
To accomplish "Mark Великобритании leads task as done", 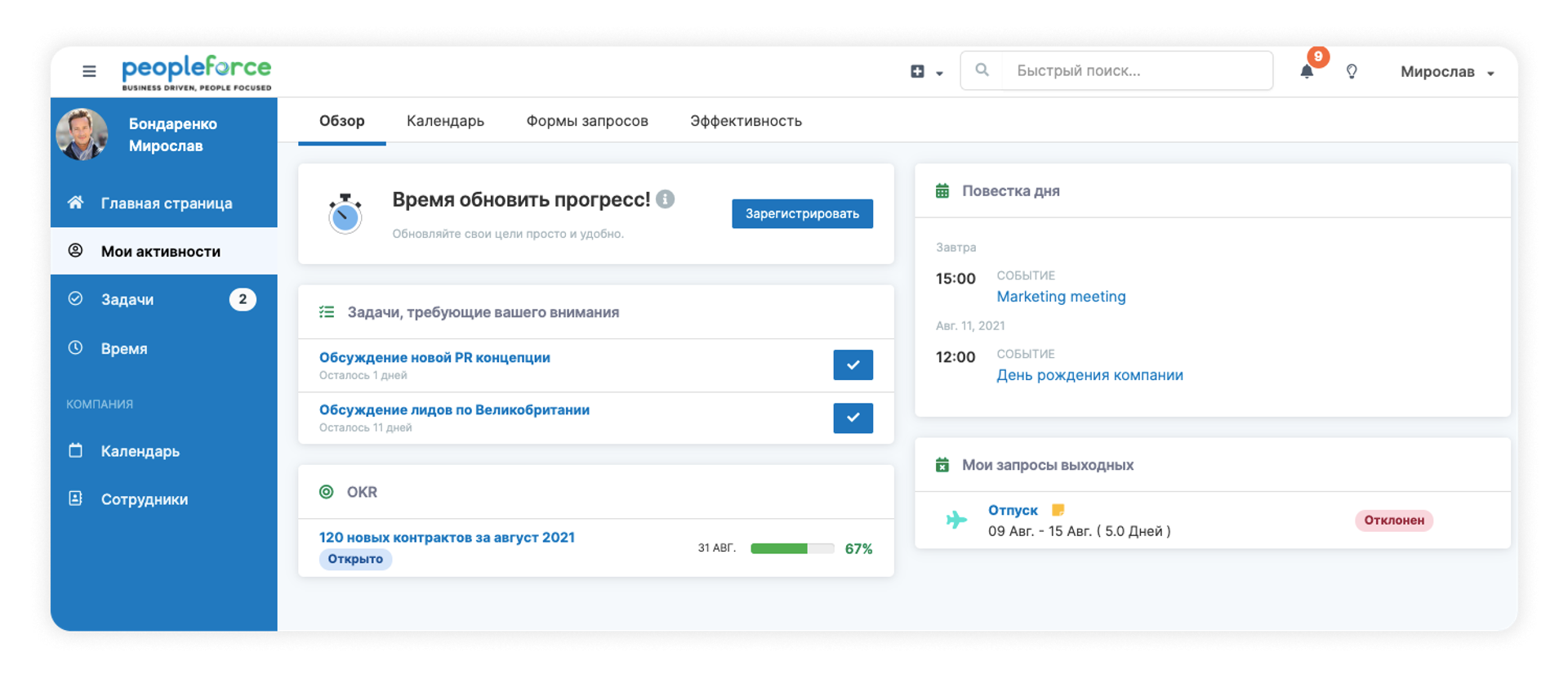I will tap(853, 418).
